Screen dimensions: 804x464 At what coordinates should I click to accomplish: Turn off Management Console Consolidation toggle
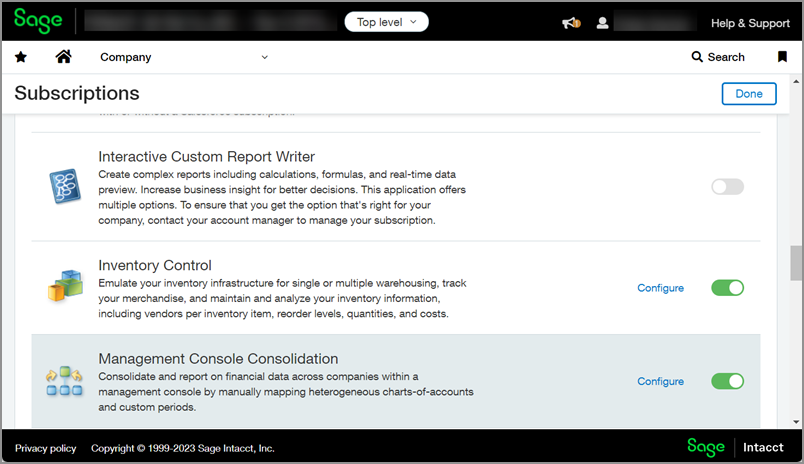point(727,381)
